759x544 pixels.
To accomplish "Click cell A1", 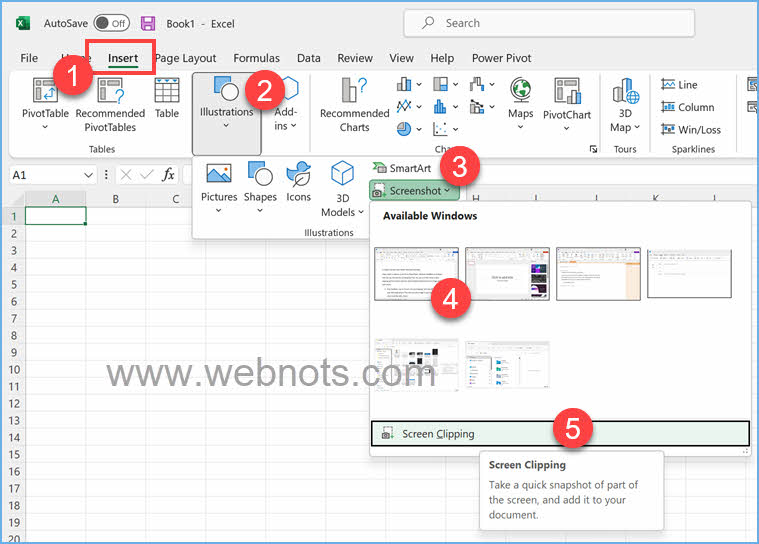I will point(56,216).
